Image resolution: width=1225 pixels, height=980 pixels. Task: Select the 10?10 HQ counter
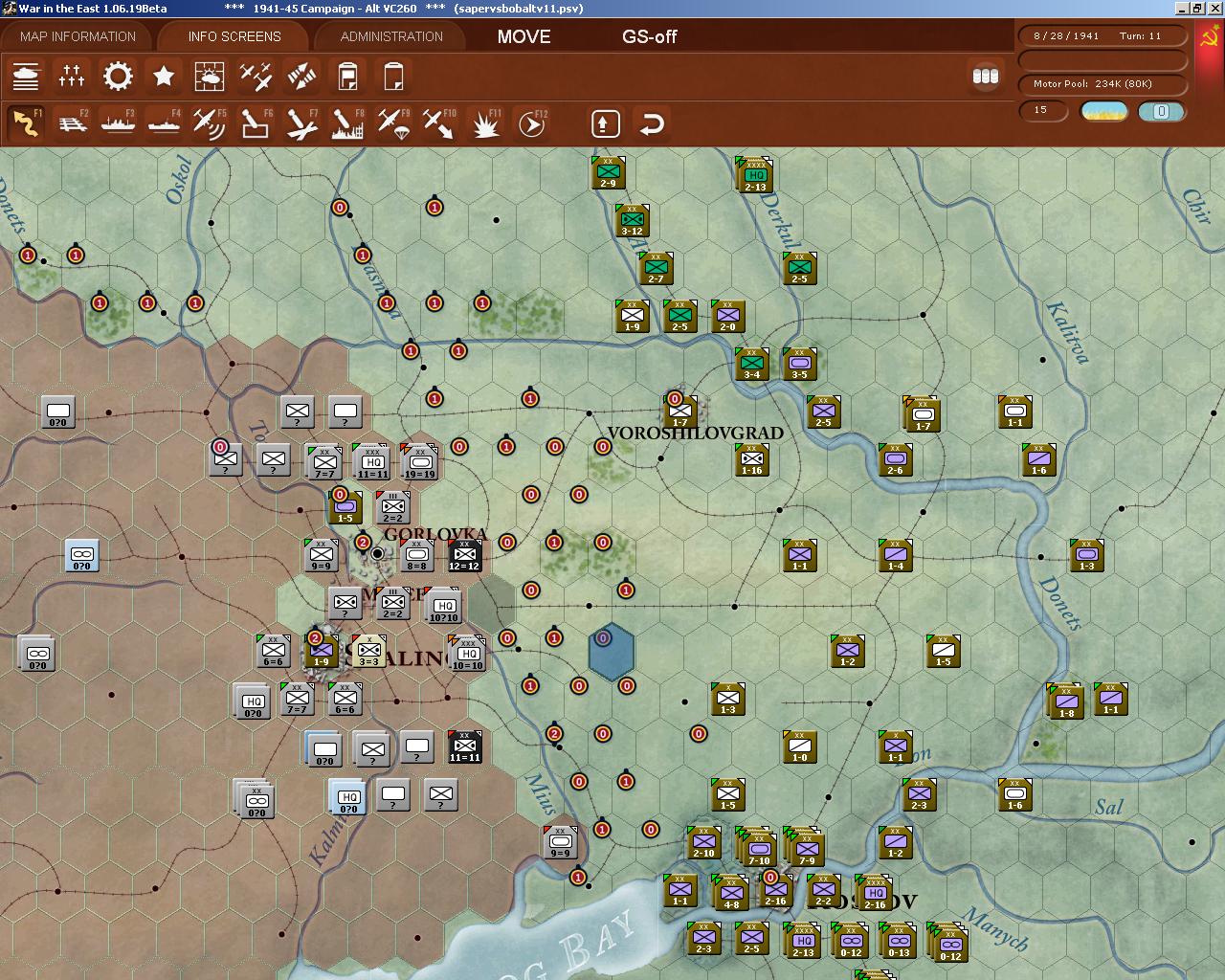[443, 606]
